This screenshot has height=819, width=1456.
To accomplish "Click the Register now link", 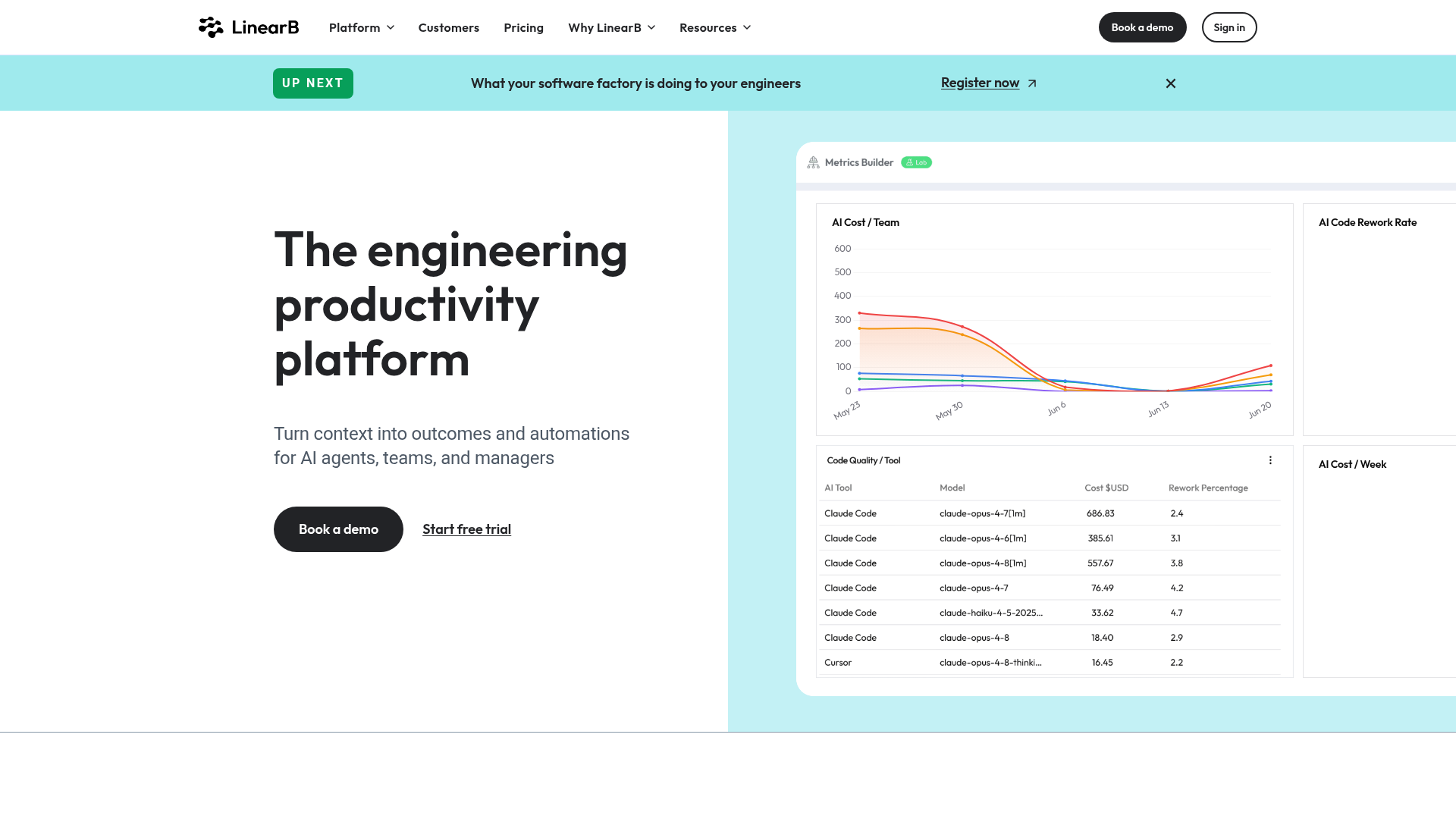I will 980,83.
